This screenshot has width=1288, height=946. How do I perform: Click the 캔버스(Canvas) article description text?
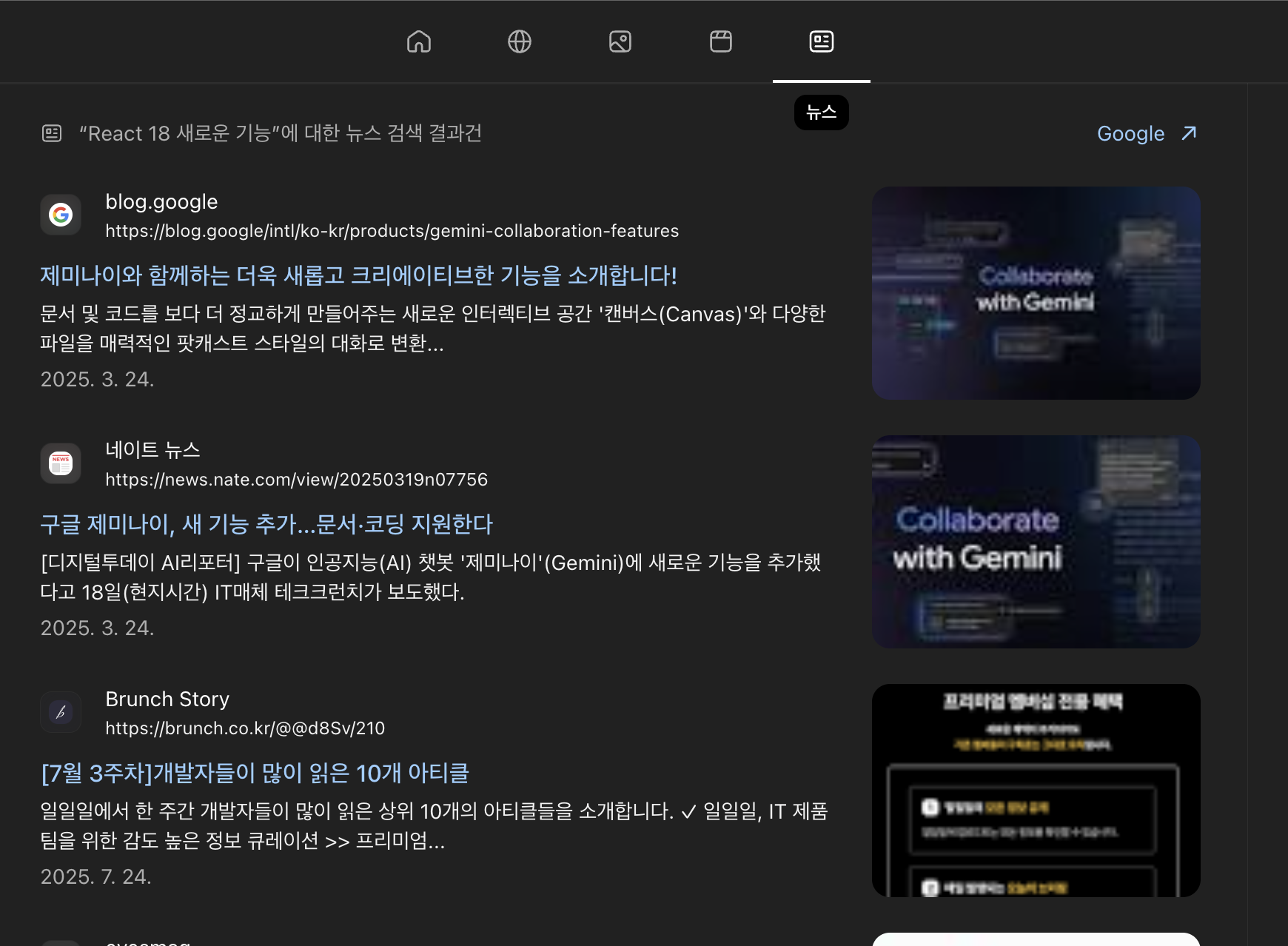click(x=433, y=329)
